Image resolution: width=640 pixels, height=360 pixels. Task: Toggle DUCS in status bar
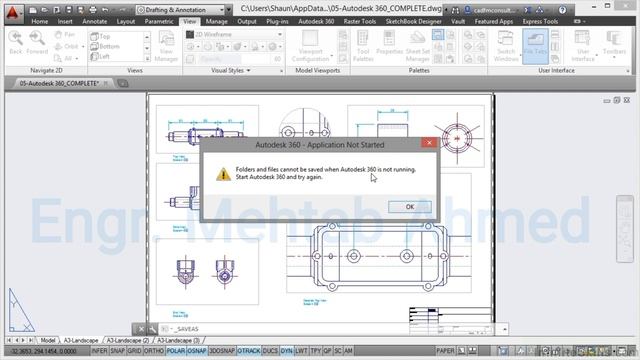270,351
